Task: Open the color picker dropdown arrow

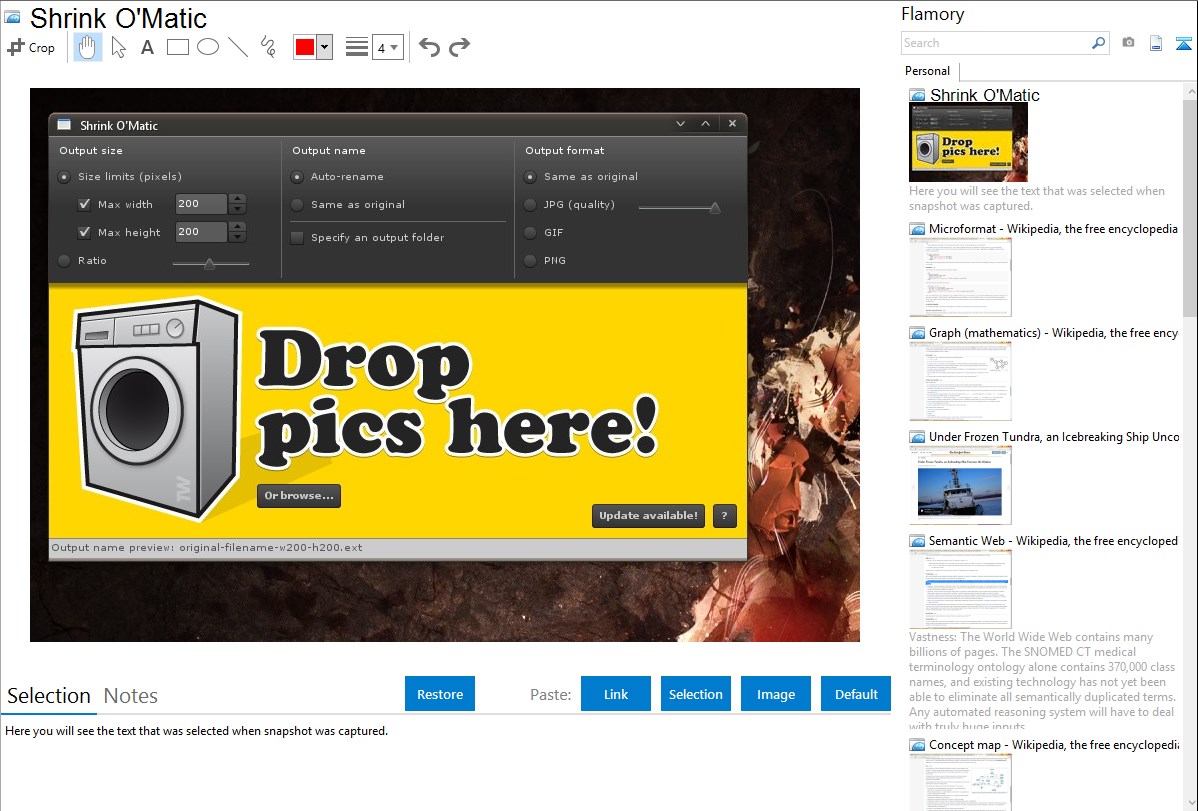Action: 325,47
